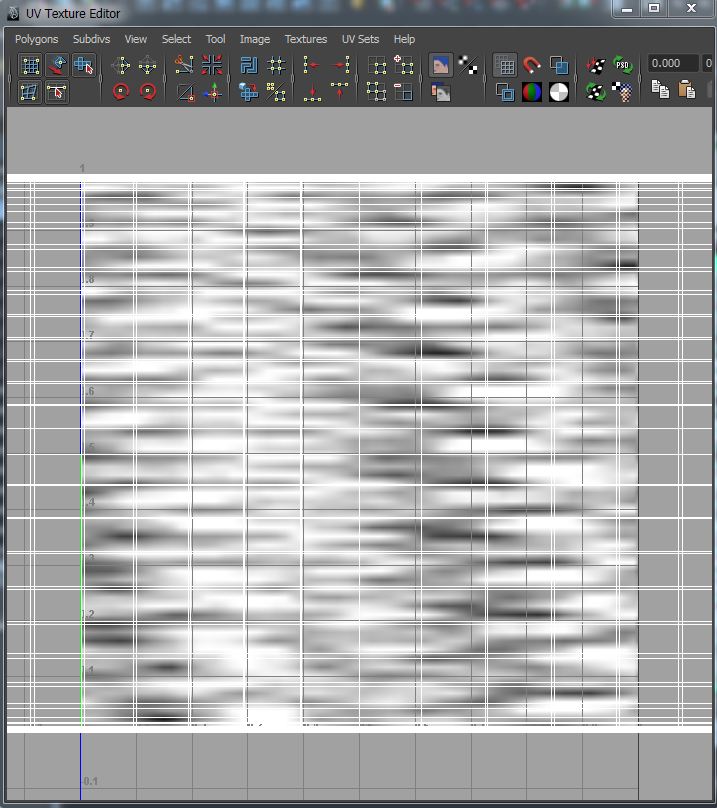Toggle use image ratio
Screen dimensions: 717x808
coord(623,92)
